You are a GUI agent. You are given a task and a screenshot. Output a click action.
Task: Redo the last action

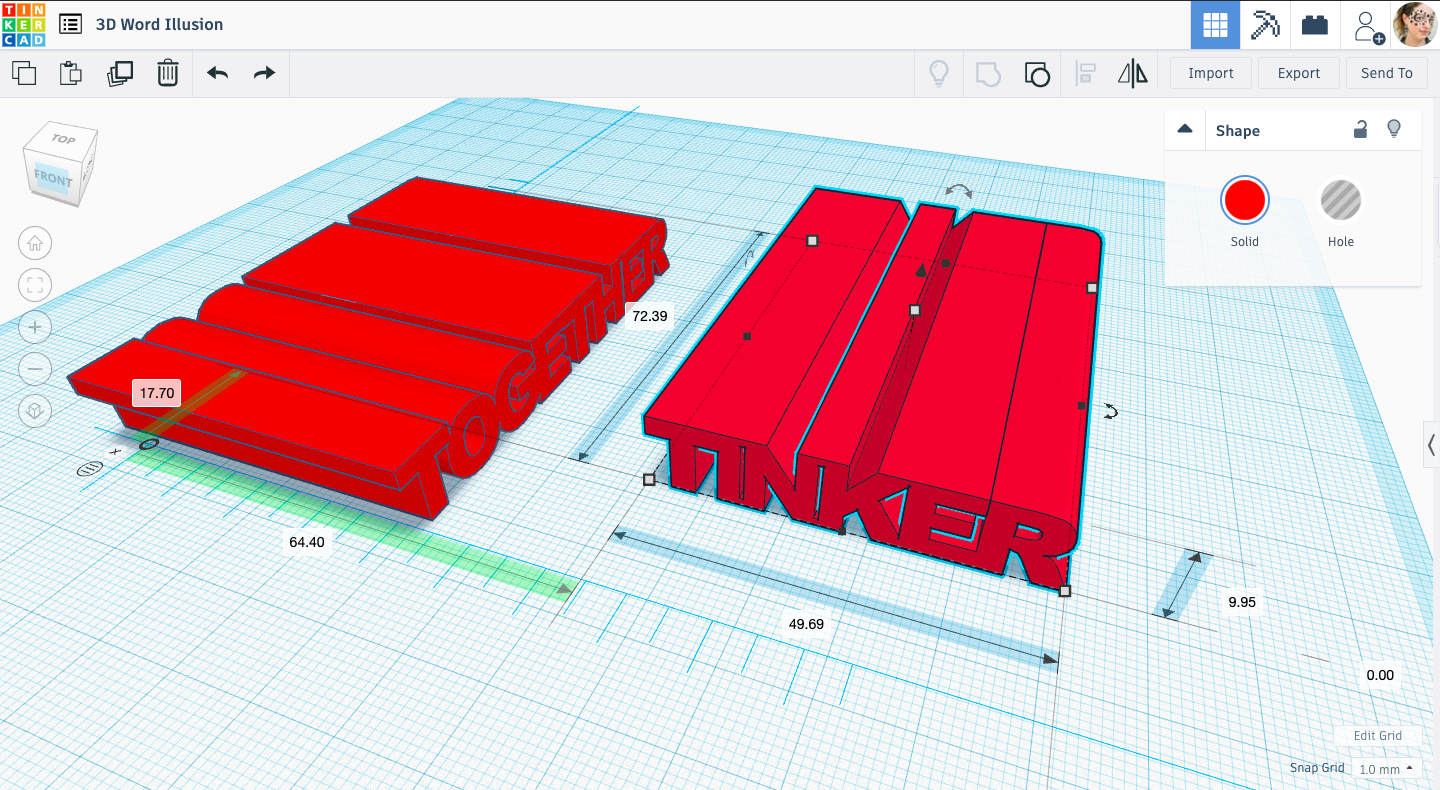point(264,73)
